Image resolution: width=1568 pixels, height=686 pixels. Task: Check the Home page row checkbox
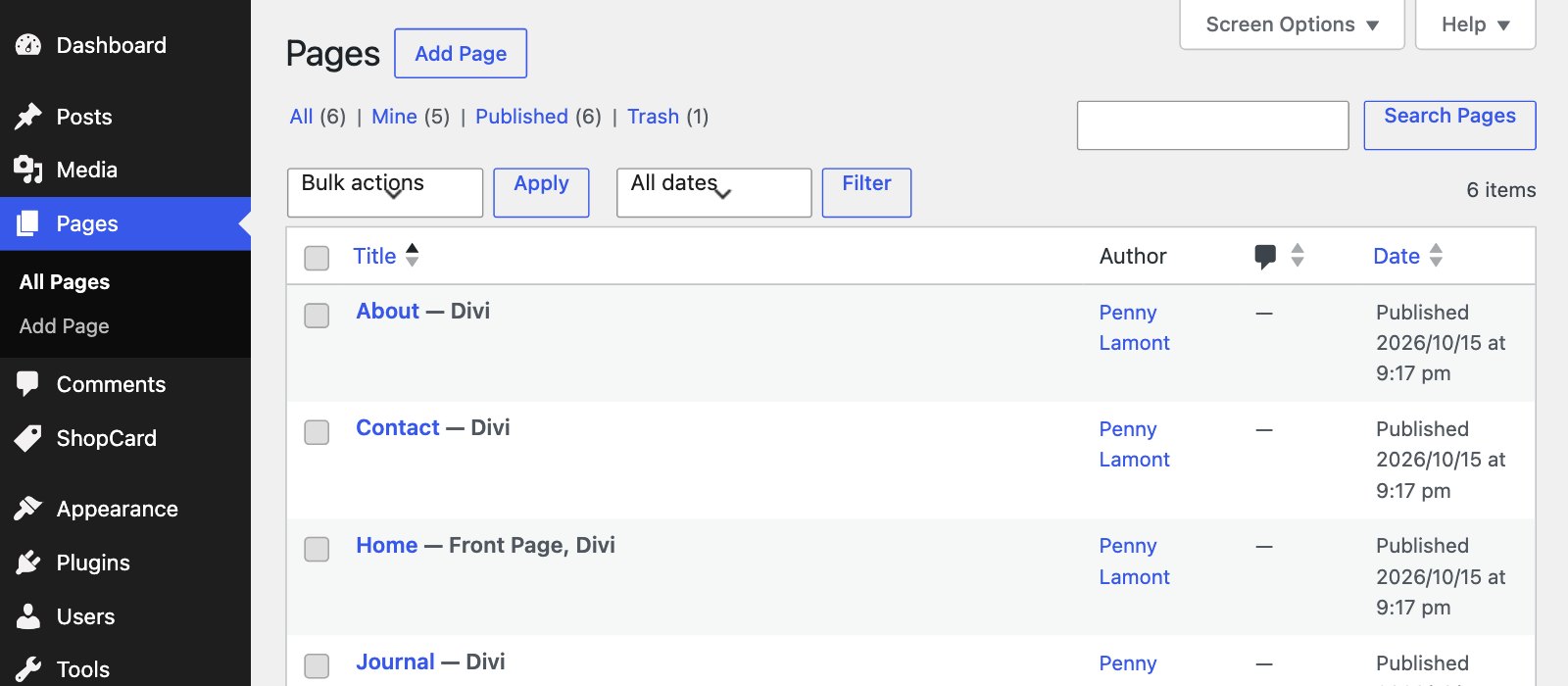pos(317,549)
